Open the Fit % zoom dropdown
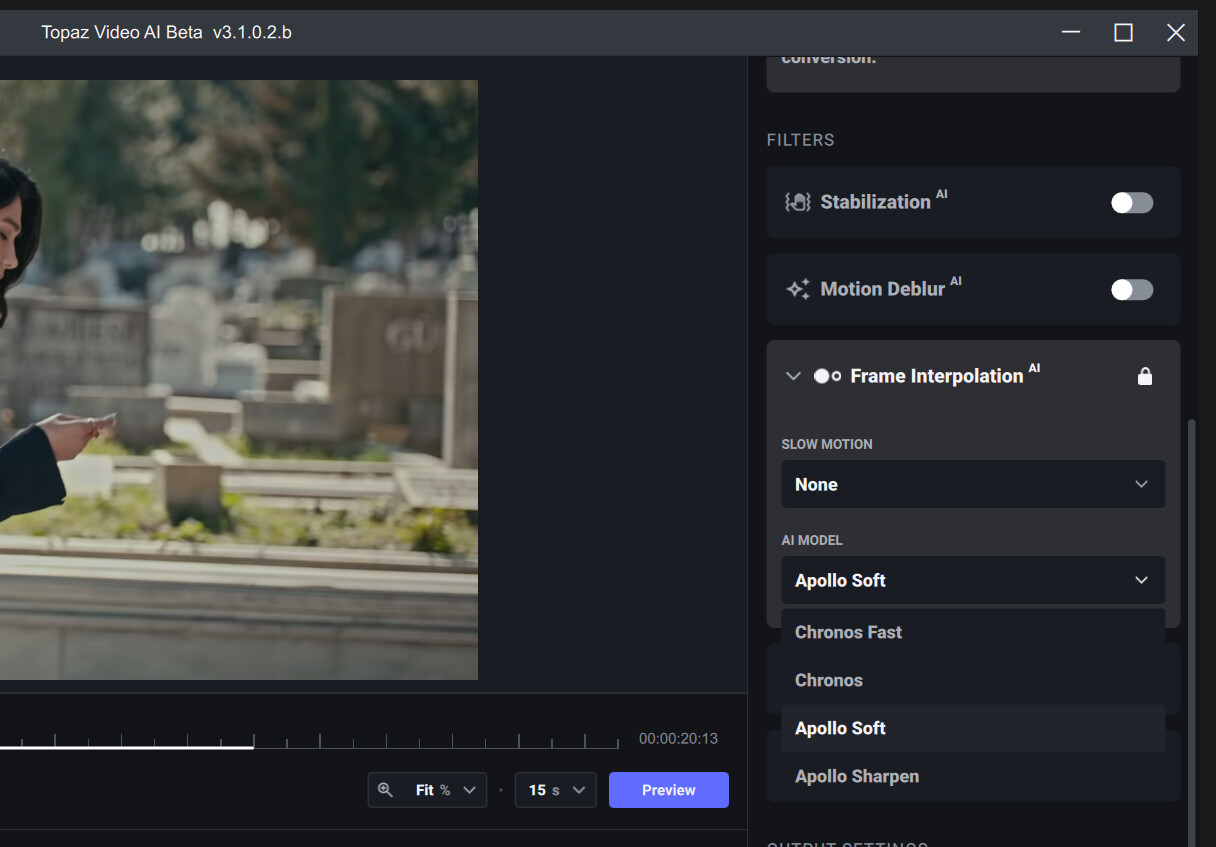The width and height of the screenshot is (1216, 847). coord(444,790)
